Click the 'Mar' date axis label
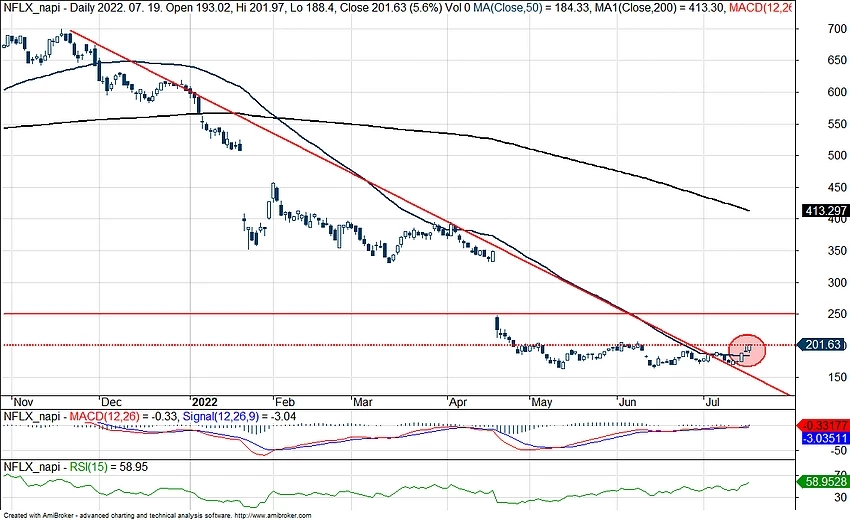The height and width of the screenshot is (520, 850). (363, 402)
